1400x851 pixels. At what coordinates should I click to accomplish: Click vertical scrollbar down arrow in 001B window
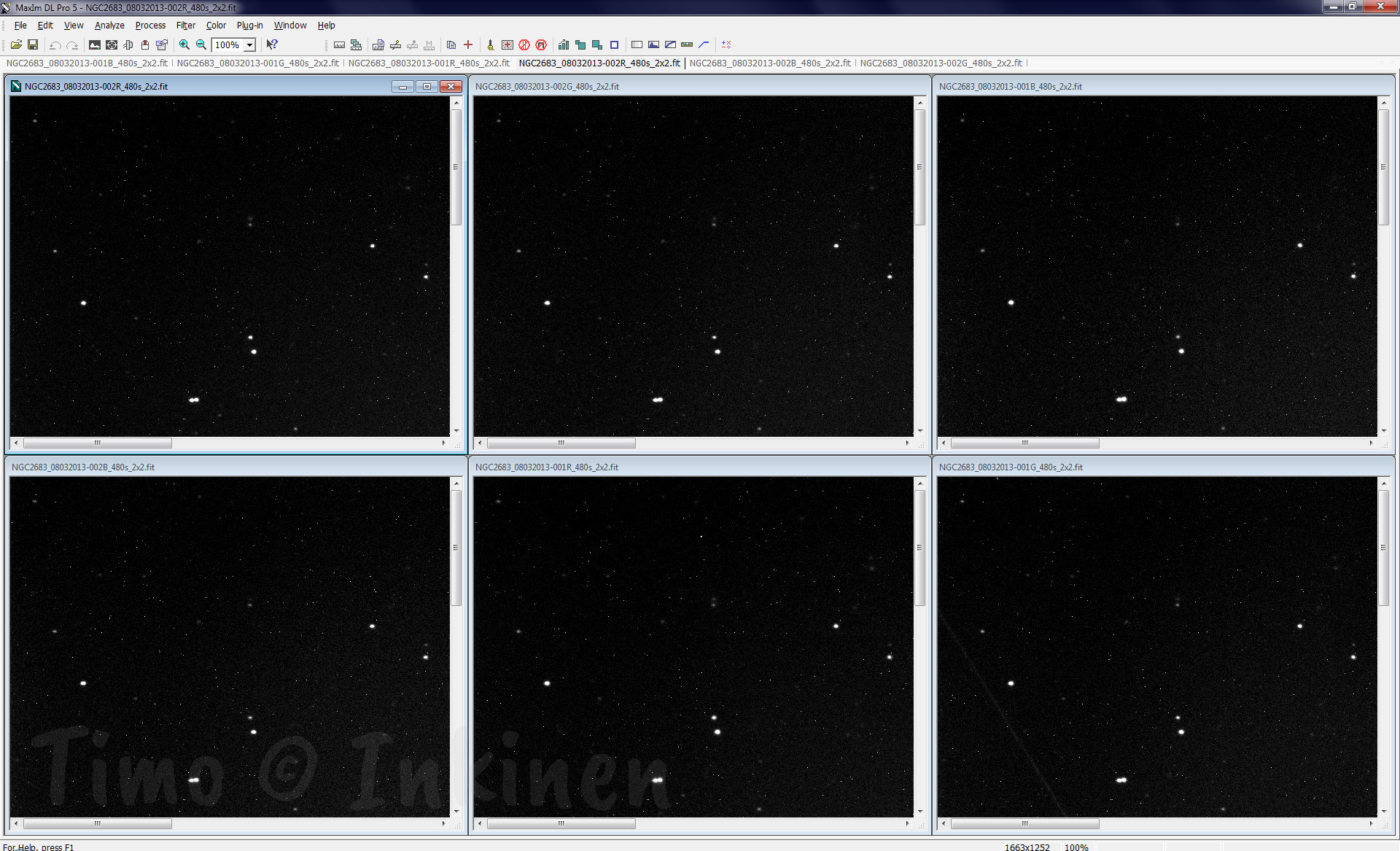(1383, 431)
